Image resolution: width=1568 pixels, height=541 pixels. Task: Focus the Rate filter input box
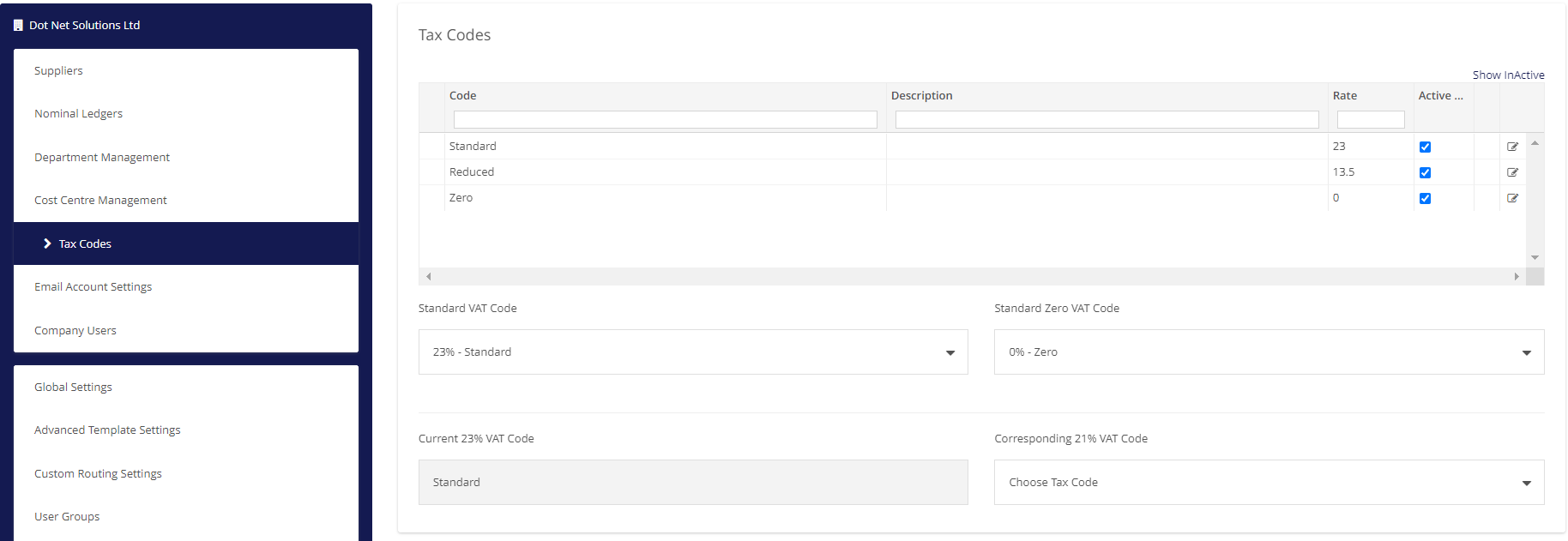point(1370,120)
